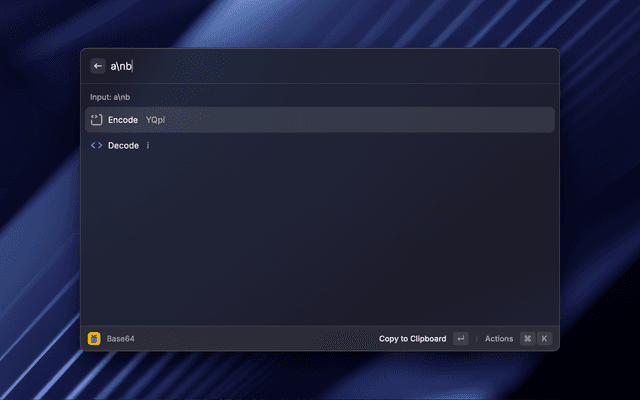Focus the search field containing a\nb
This screenshot has width=640, height=400.
pos(331,66)
